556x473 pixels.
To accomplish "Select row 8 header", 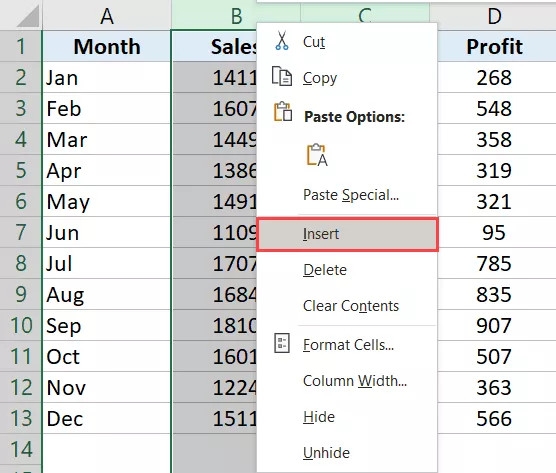I will coord(21,263).
